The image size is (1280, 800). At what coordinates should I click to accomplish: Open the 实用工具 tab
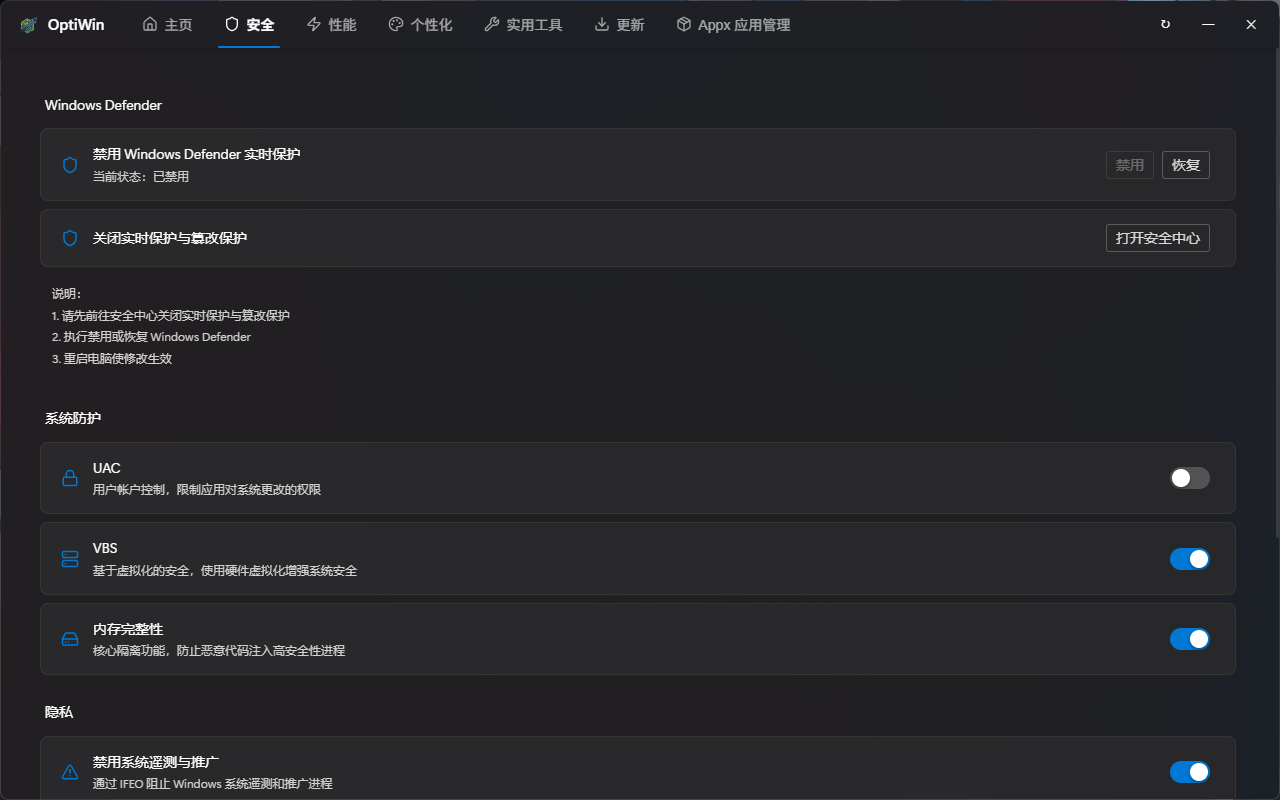(x=523, y=25)
